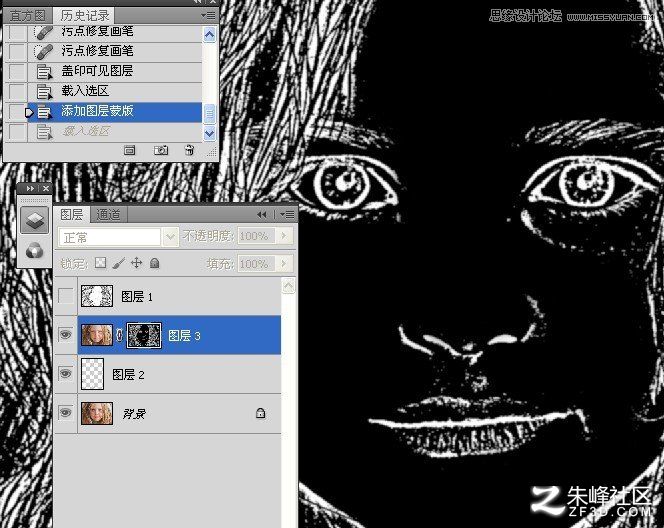
Task: Show the hidden 图层 1 layer
Action: pos(66,296)
